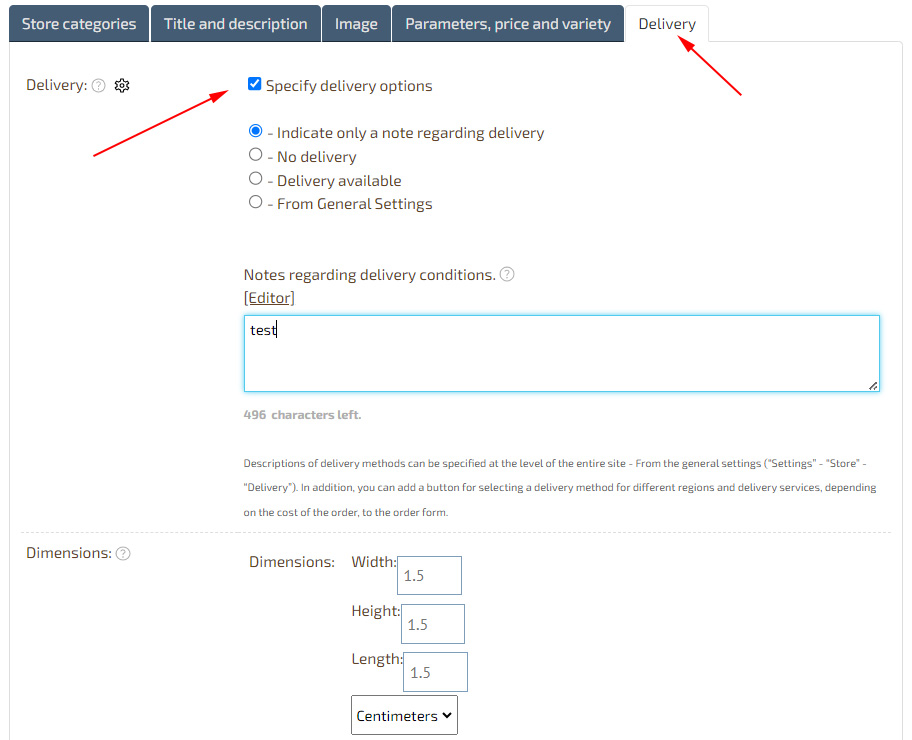Image resolution: width=912 pixels, height=740 pixels.
Task: Click the Length input field
Action: pos(435,672)
